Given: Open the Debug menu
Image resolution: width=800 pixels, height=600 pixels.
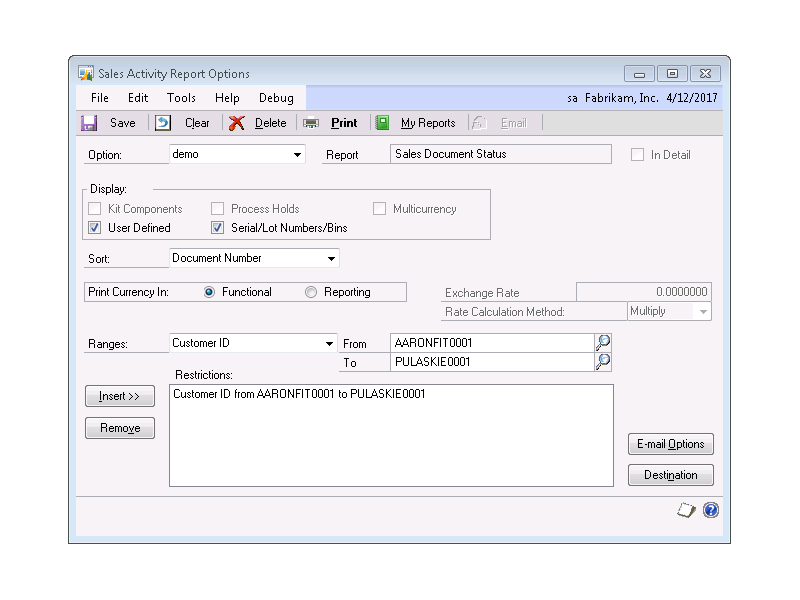Looking at the screenshot, I should [276, 98].
